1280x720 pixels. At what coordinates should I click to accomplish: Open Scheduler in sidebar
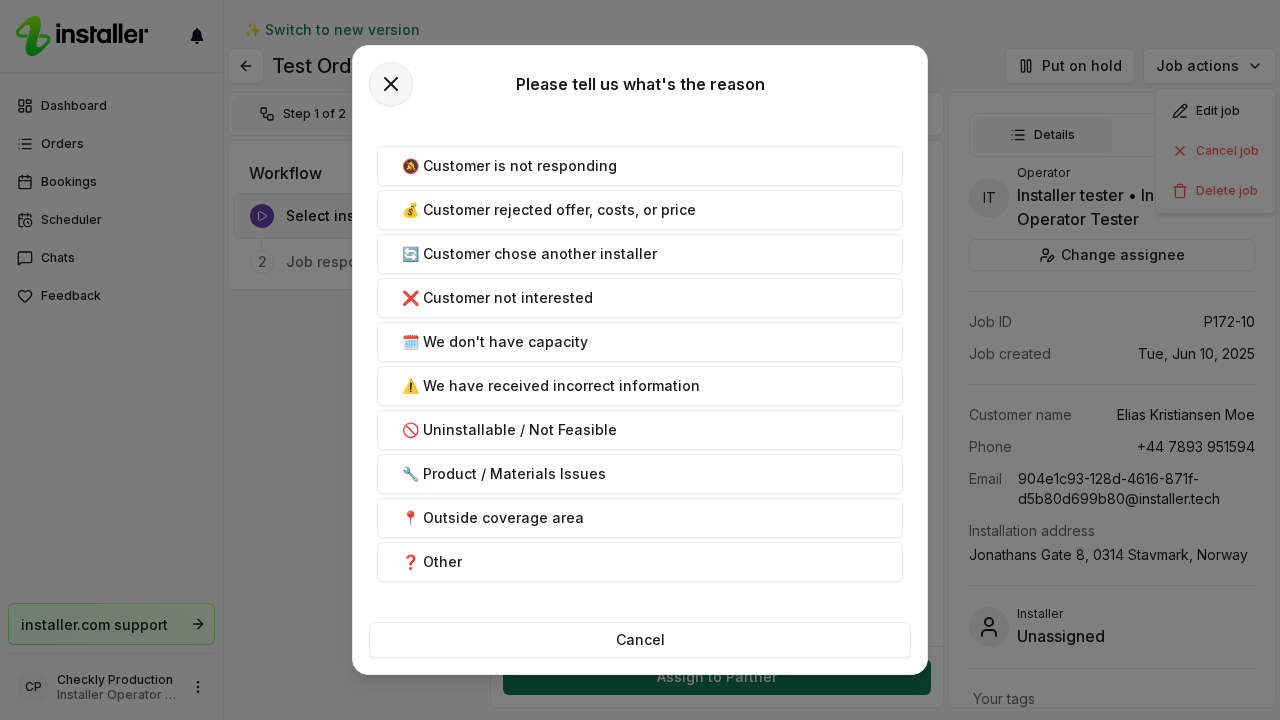pos(111,220)
